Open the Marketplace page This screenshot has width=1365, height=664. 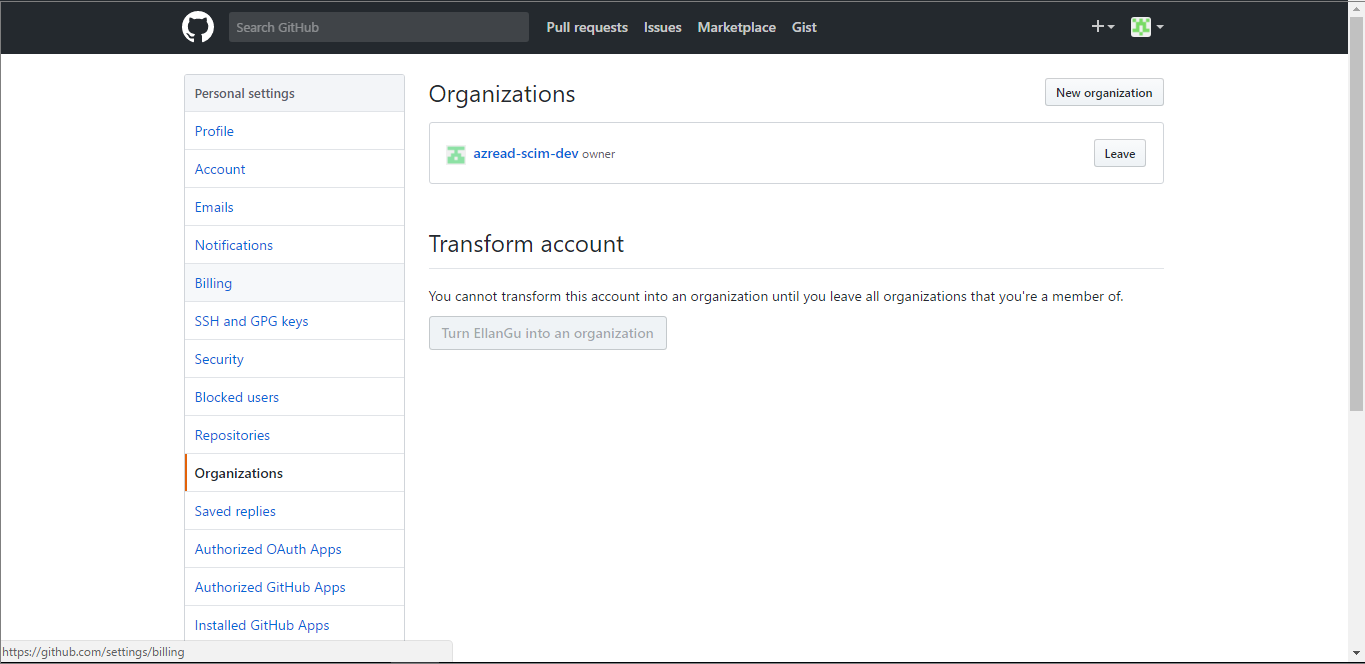[736, 27]
